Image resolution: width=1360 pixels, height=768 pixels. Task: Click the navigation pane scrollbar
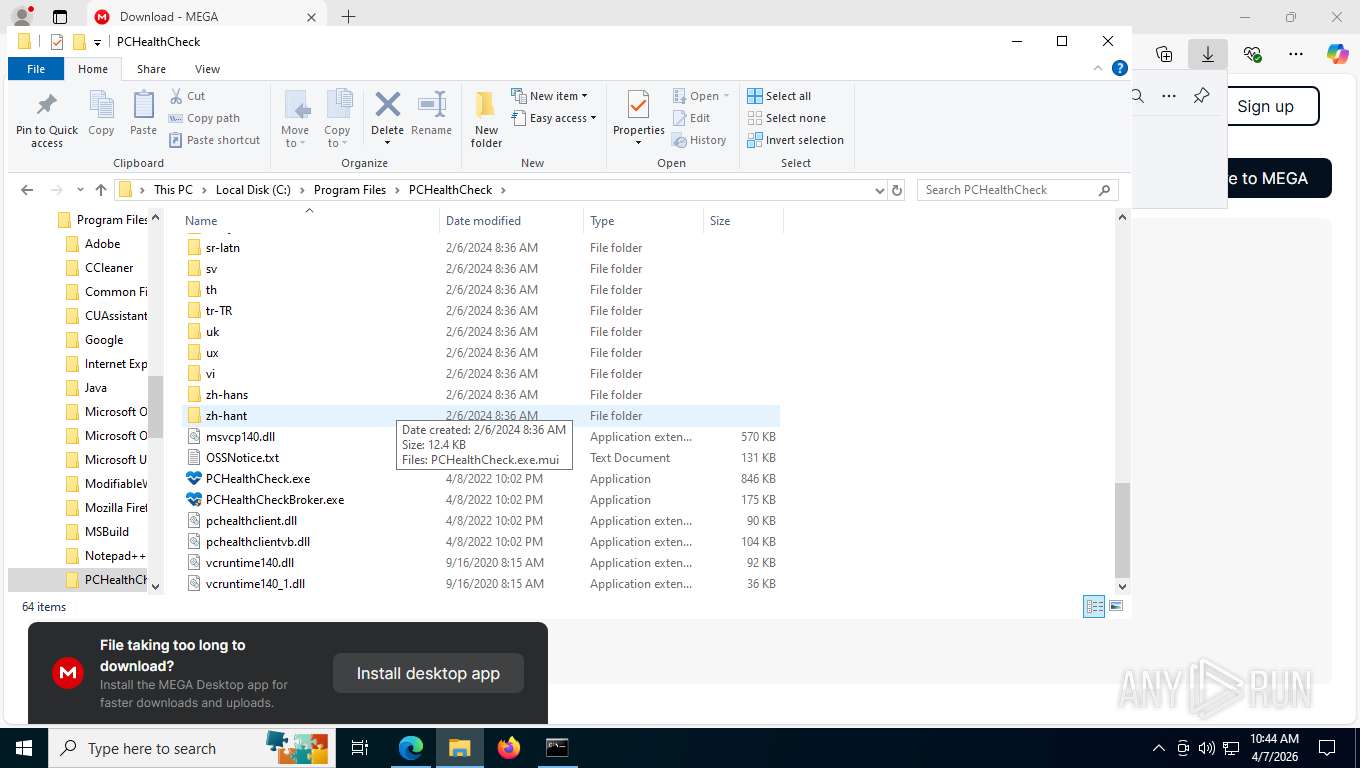[x=155, y=406]
